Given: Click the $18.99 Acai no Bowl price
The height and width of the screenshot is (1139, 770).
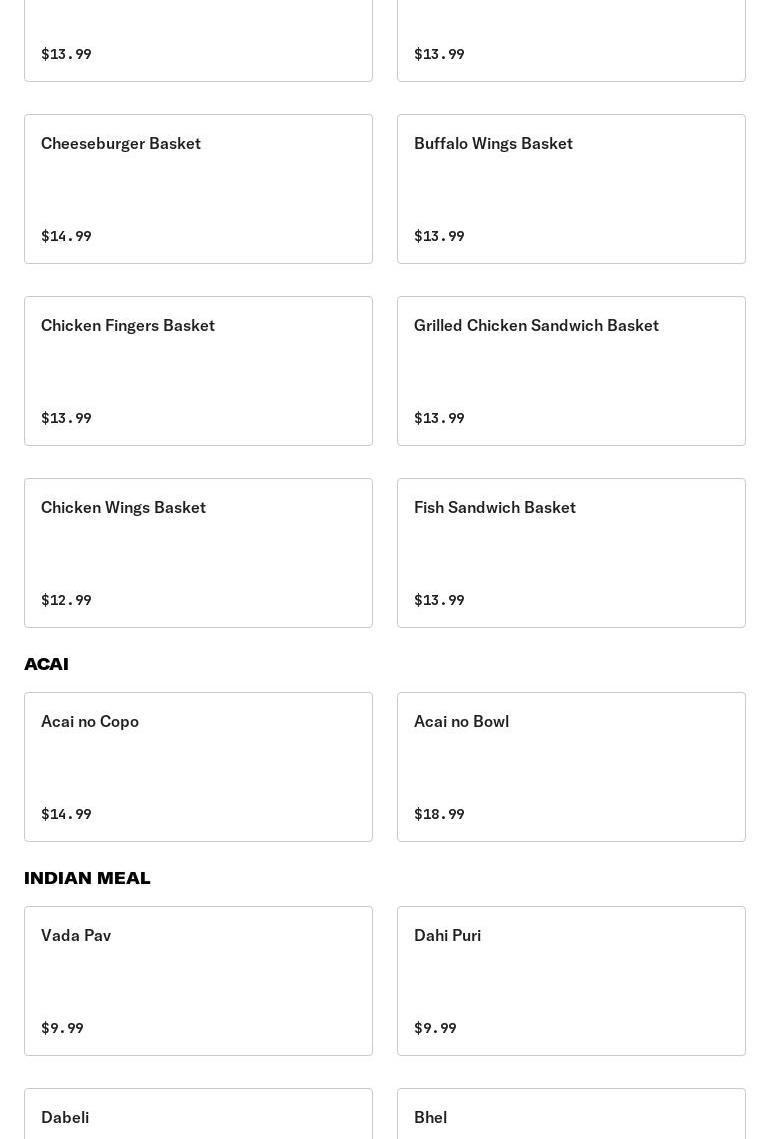Looking at the screenshot, I should (x=439, y=814).
